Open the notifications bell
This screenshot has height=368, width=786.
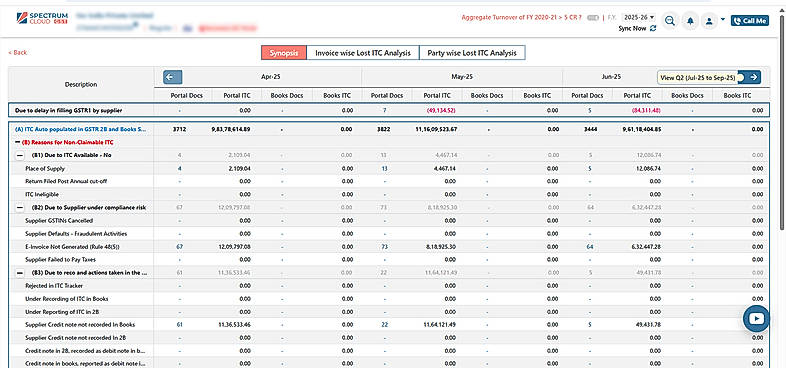click(690, 21)
